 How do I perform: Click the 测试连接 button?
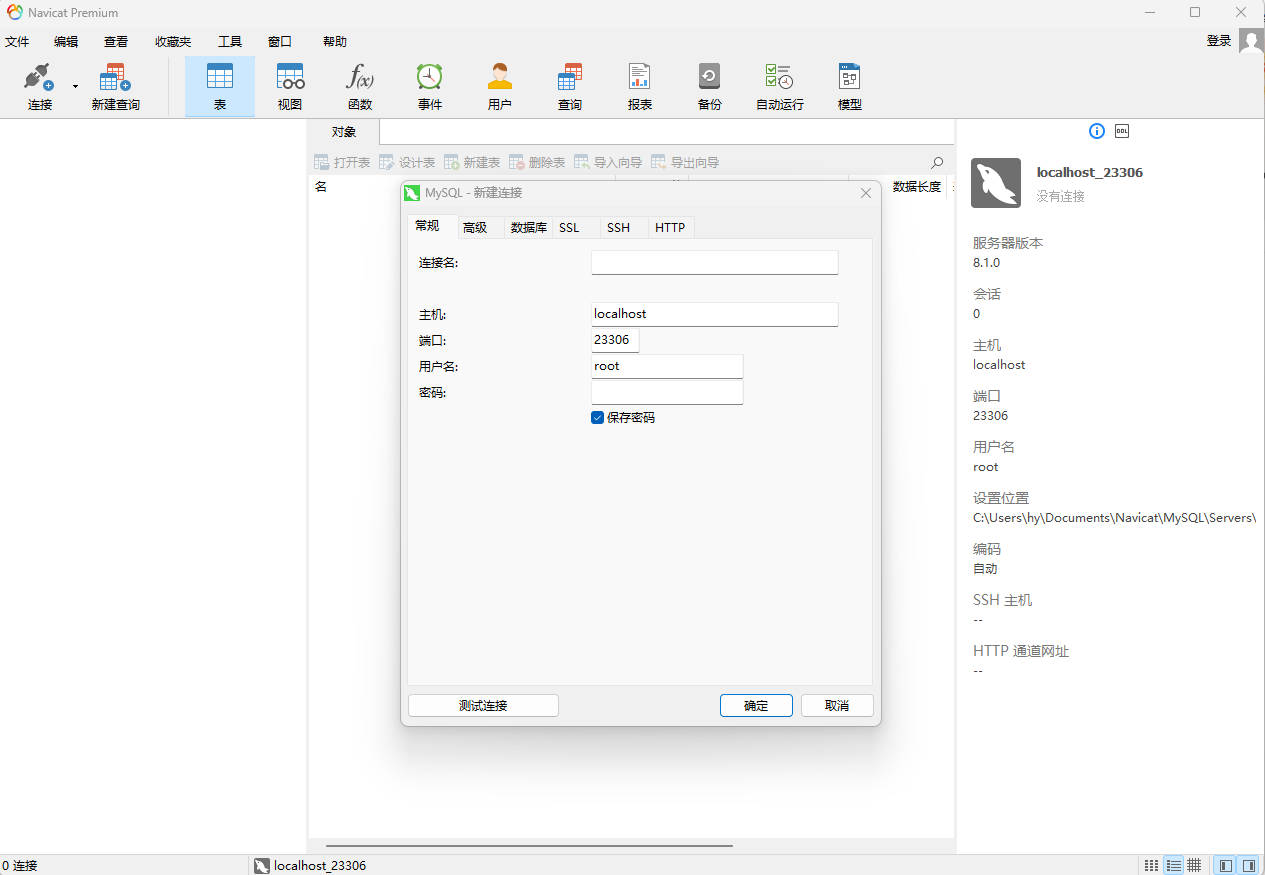(x=483, y=705)
